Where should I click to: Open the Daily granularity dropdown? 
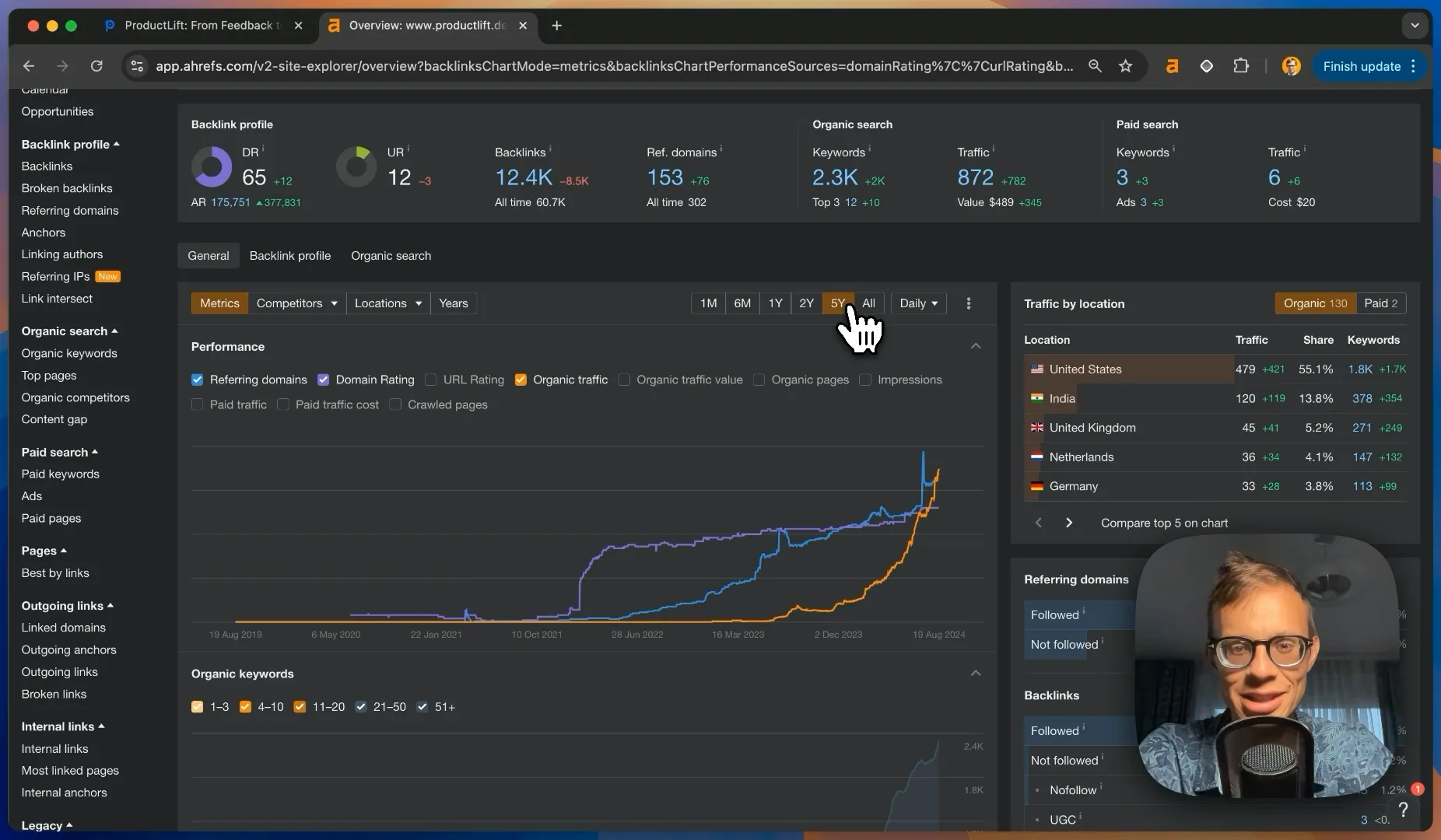(918, 303)
